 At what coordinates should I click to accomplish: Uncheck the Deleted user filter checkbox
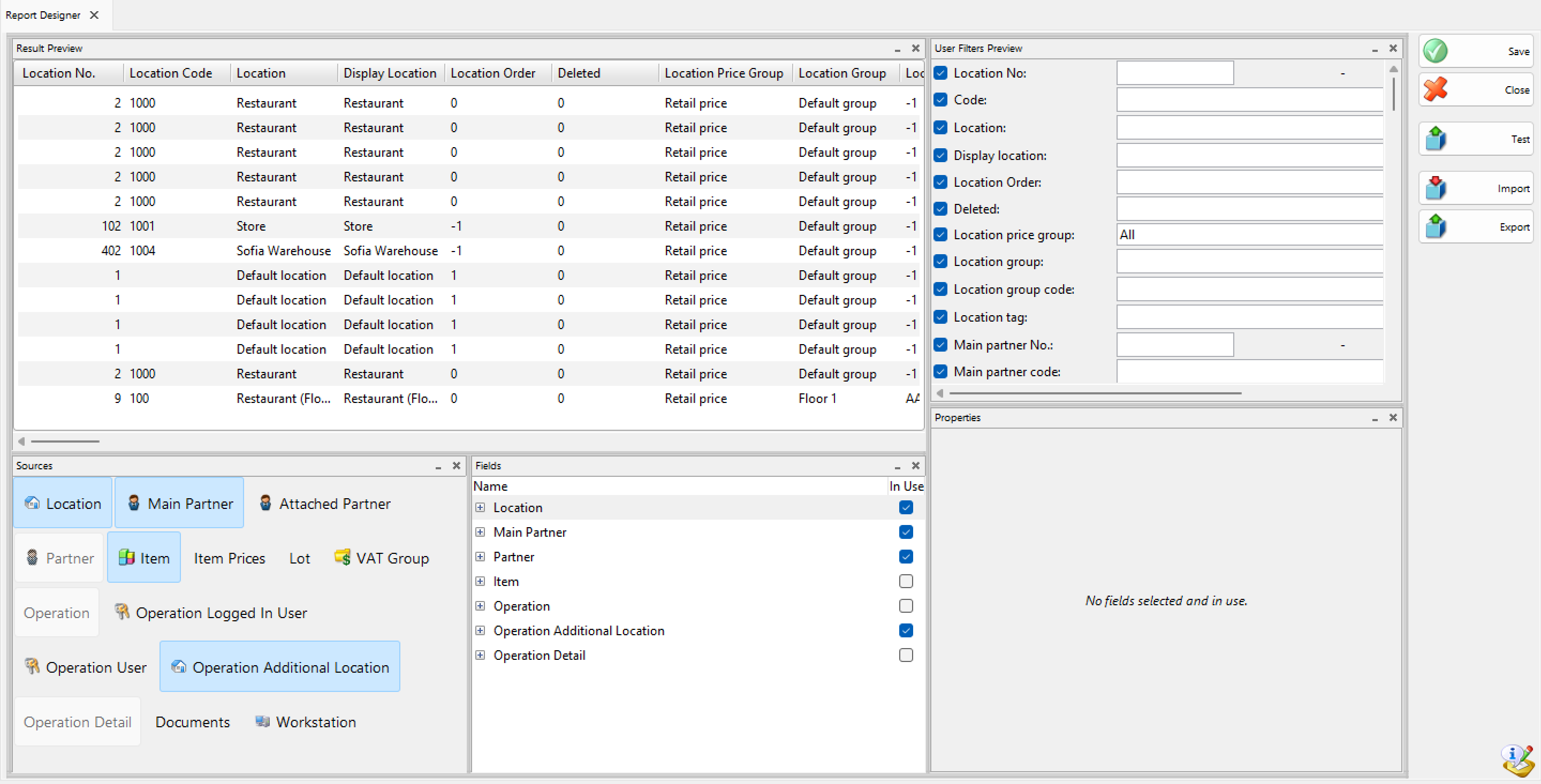pyautogui.click(x=940, y=209)
